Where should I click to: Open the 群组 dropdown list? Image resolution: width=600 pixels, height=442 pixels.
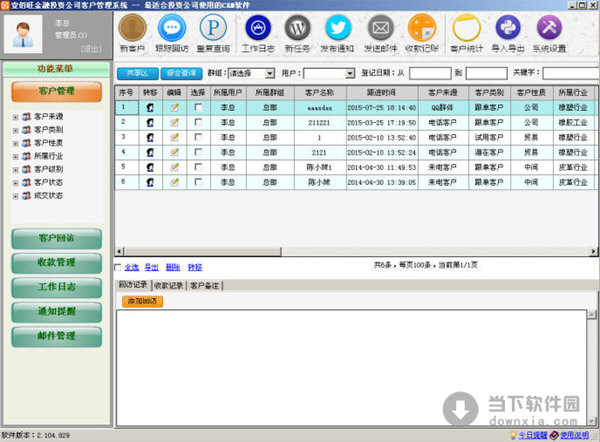pyautogui.click(x=254, y=73)
